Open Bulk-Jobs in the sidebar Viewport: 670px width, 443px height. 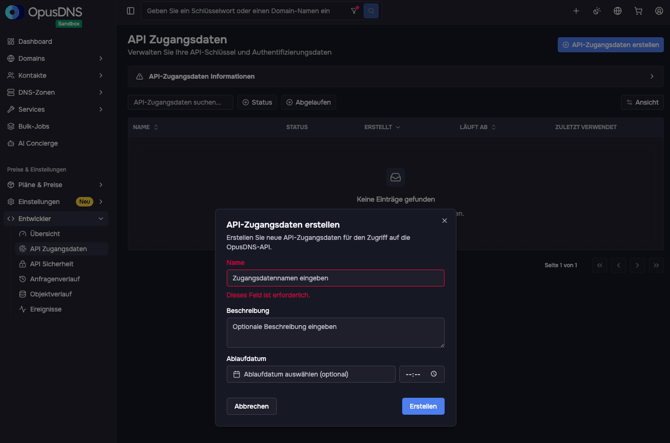pyautogui.click(x=56, y=126)
